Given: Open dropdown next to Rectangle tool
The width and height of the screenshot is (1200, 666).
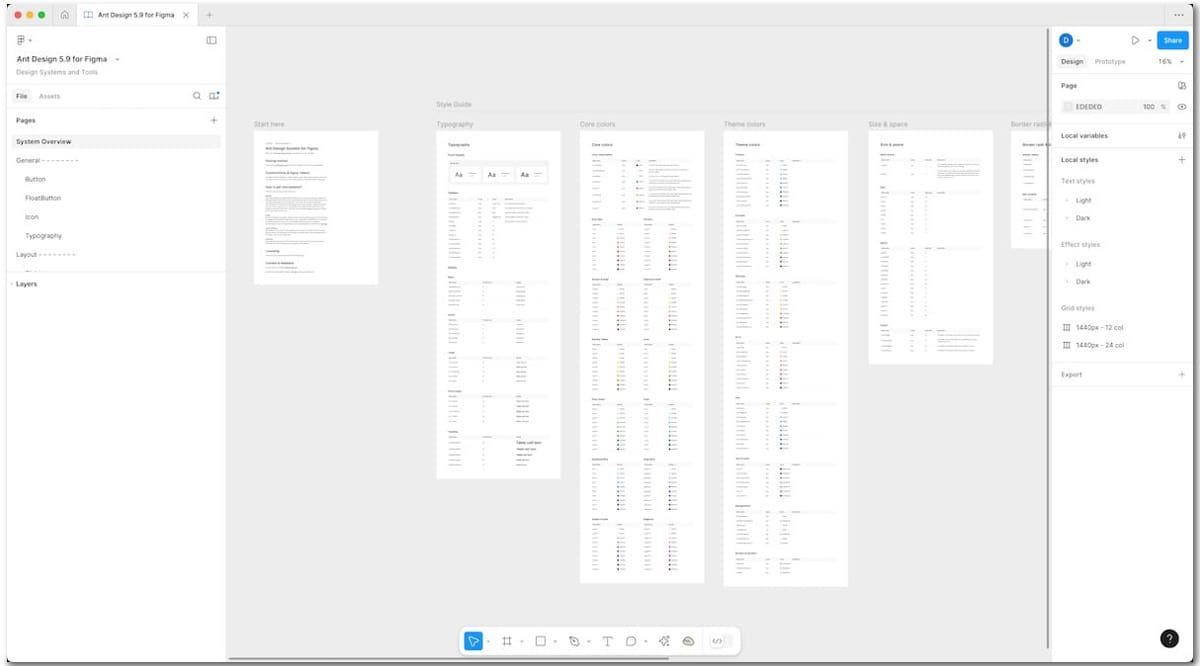Looking at the screenshot, I should (x=555, y=641).
